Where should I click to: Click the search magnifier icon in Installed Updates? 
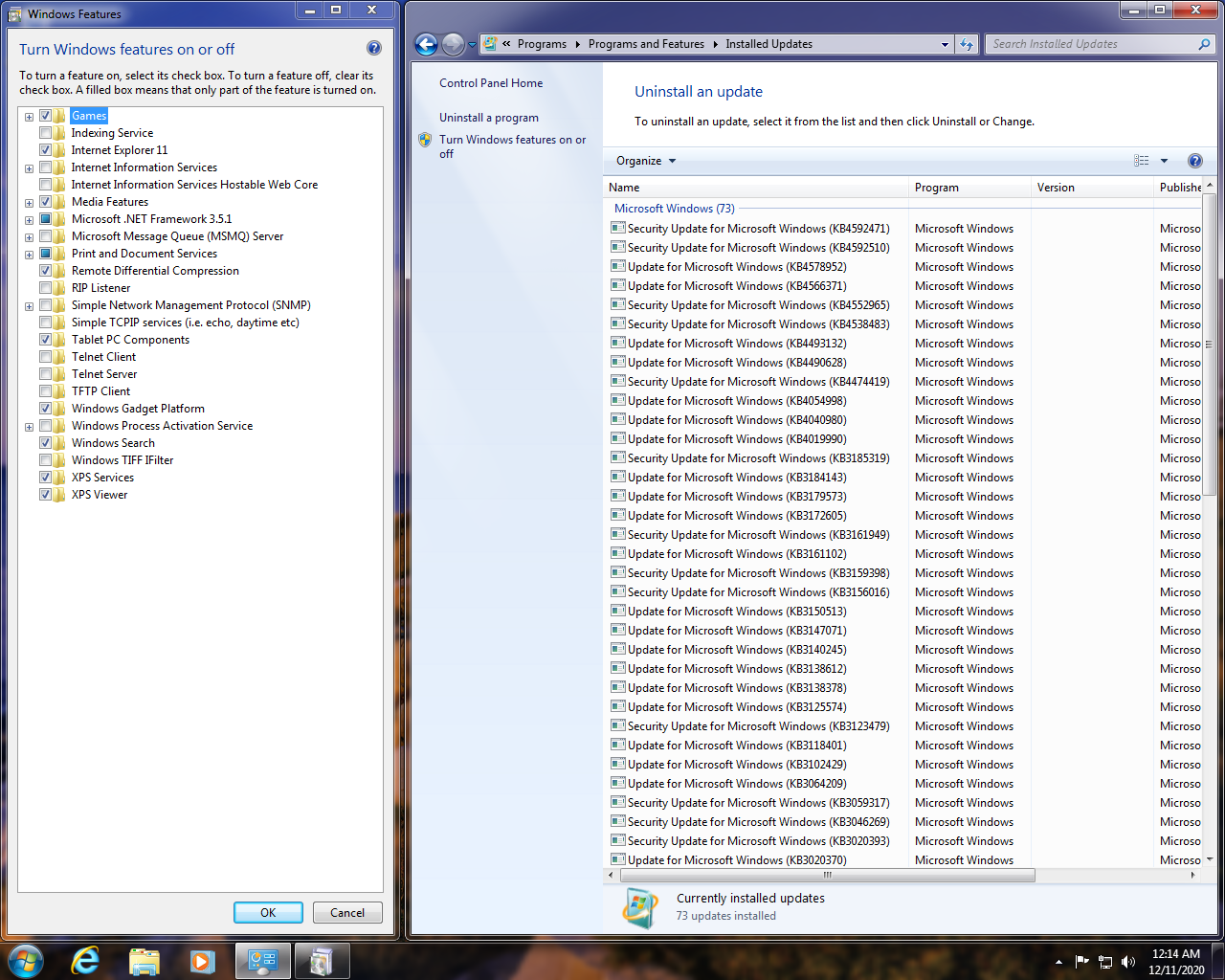coord(1204,44)
